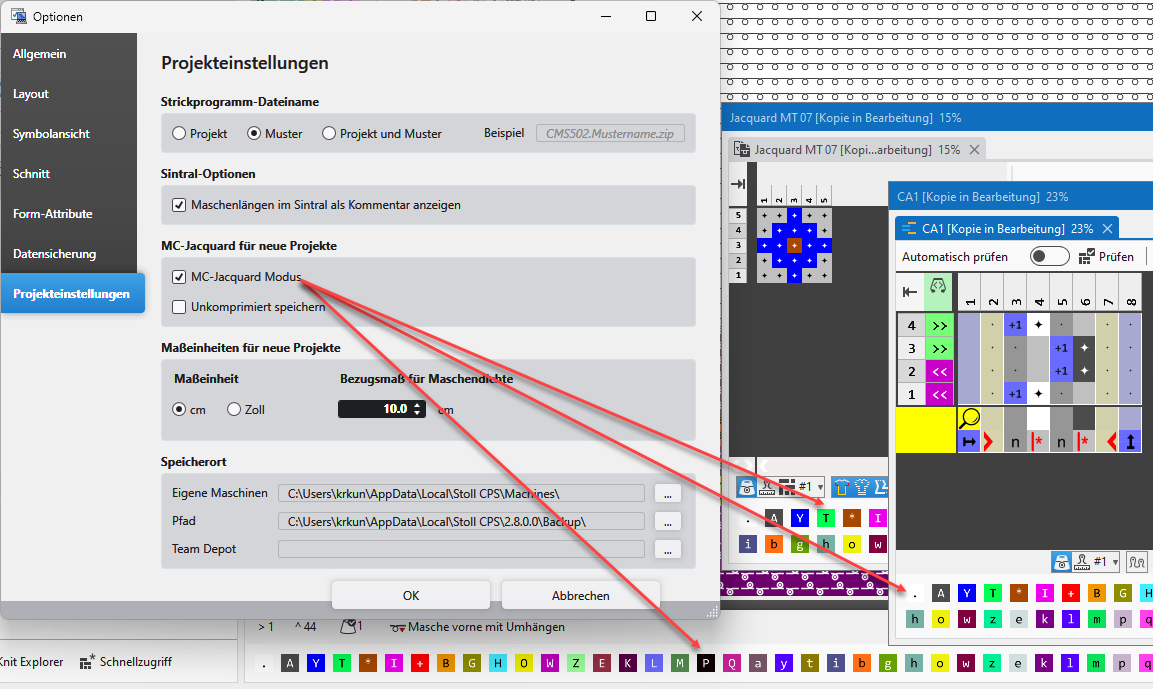Click the magnifier icon in the yellow cell
The height and width of the screenshot is (689, 1153).
[x=969, y=418]
